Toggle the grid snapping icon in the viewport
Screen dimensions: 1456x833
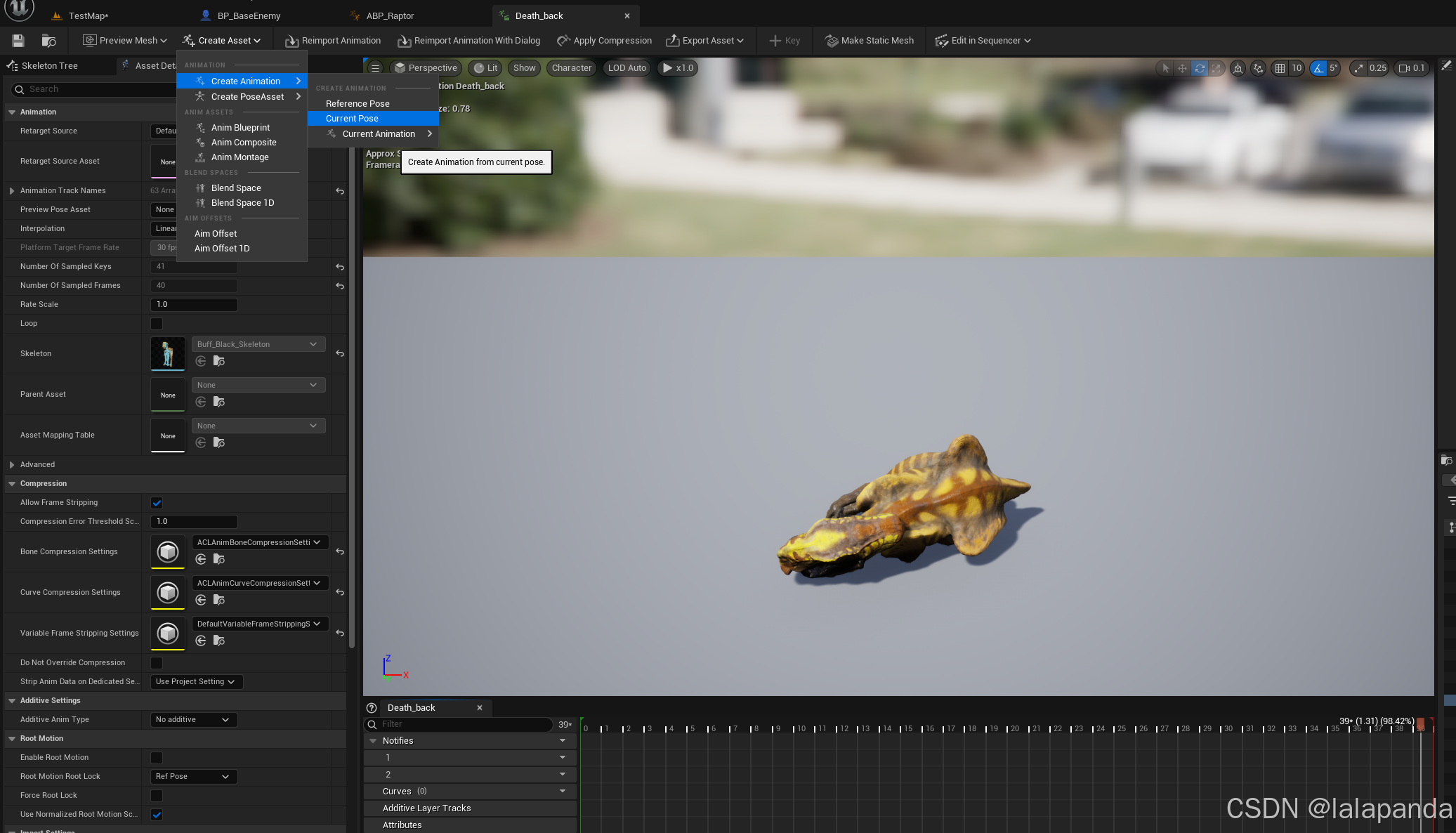pyautogui.click(x=1280, y=68)
